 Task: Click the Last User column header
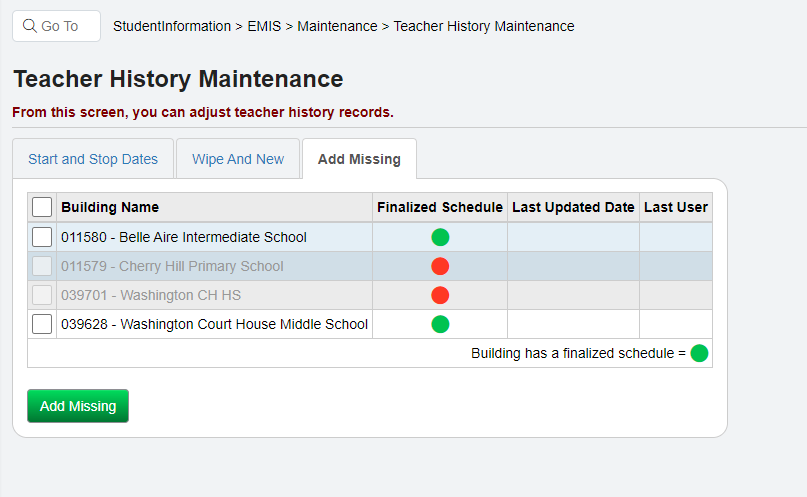[676, 207]
